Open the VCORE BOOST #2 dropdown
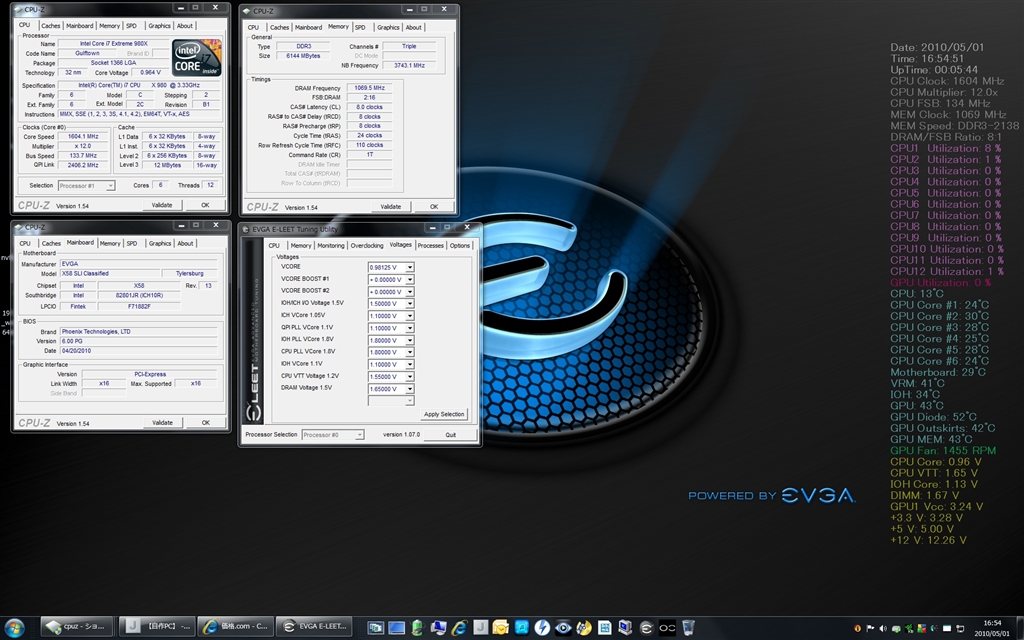The width and height of the screenshot is (1024, 640). [x=409, y=292]
